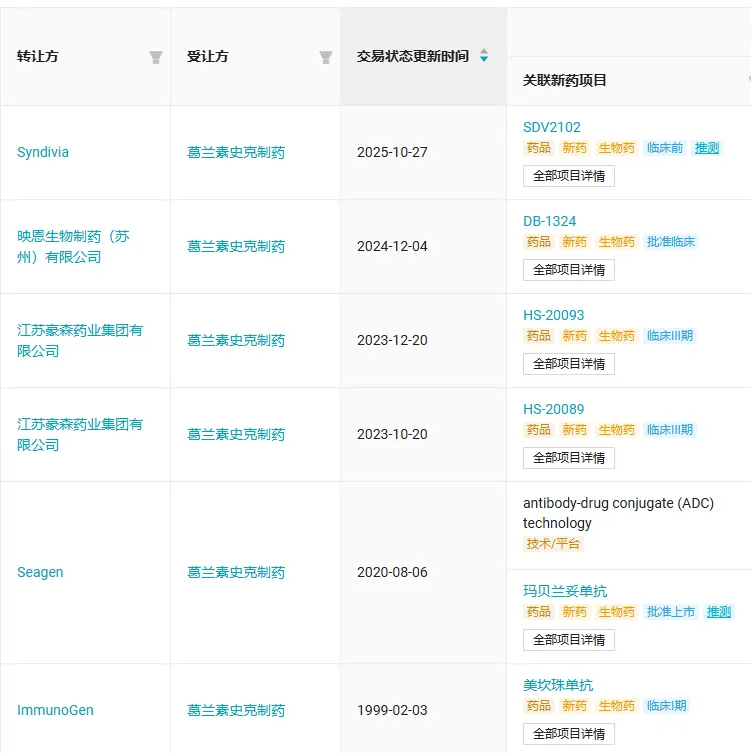
Task: Click 全部项目详情 button under DB-1324
Action: (568, 270)
